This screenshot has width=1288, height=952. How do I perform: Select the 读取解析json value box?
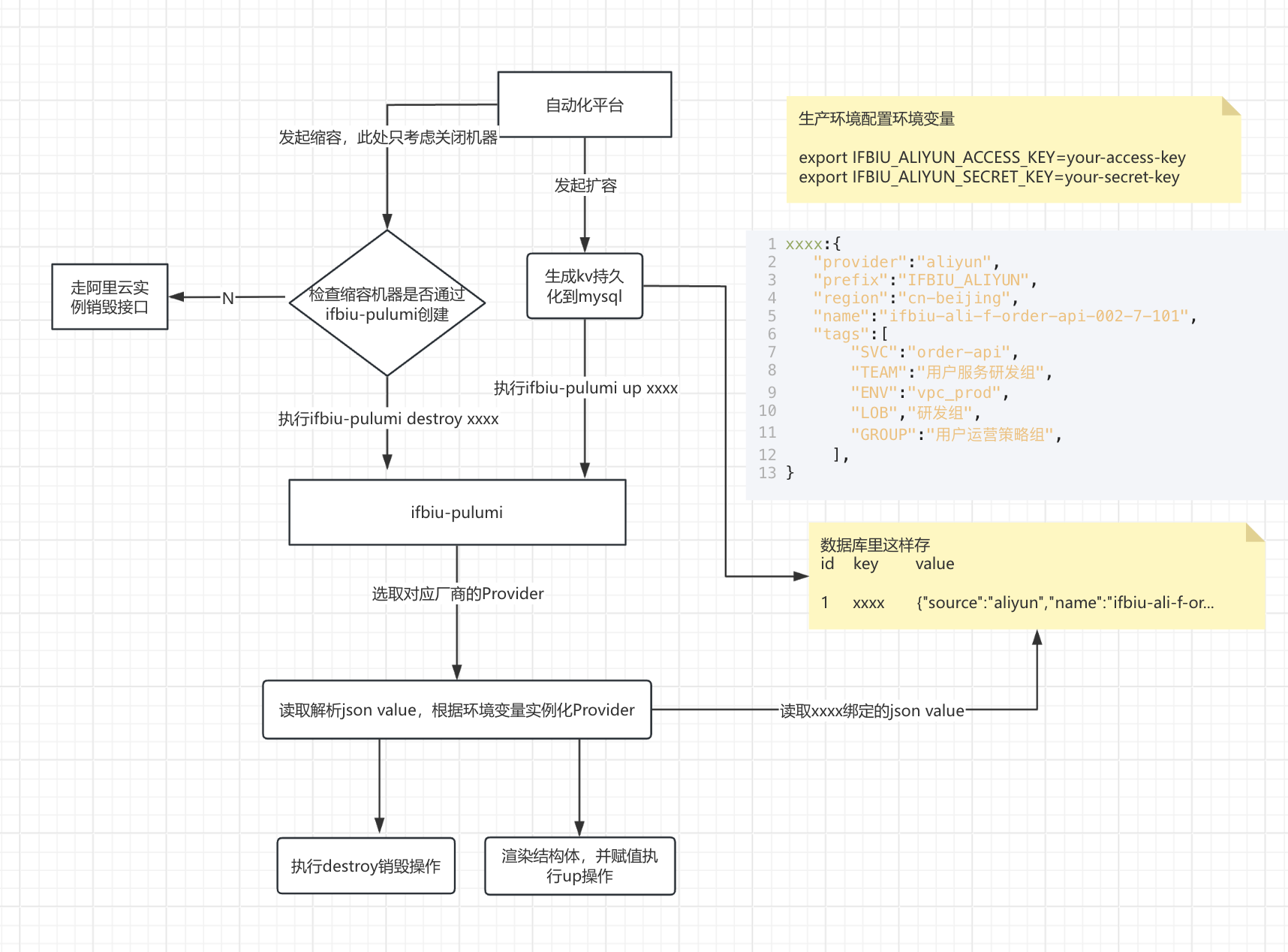tap(457, 709)
